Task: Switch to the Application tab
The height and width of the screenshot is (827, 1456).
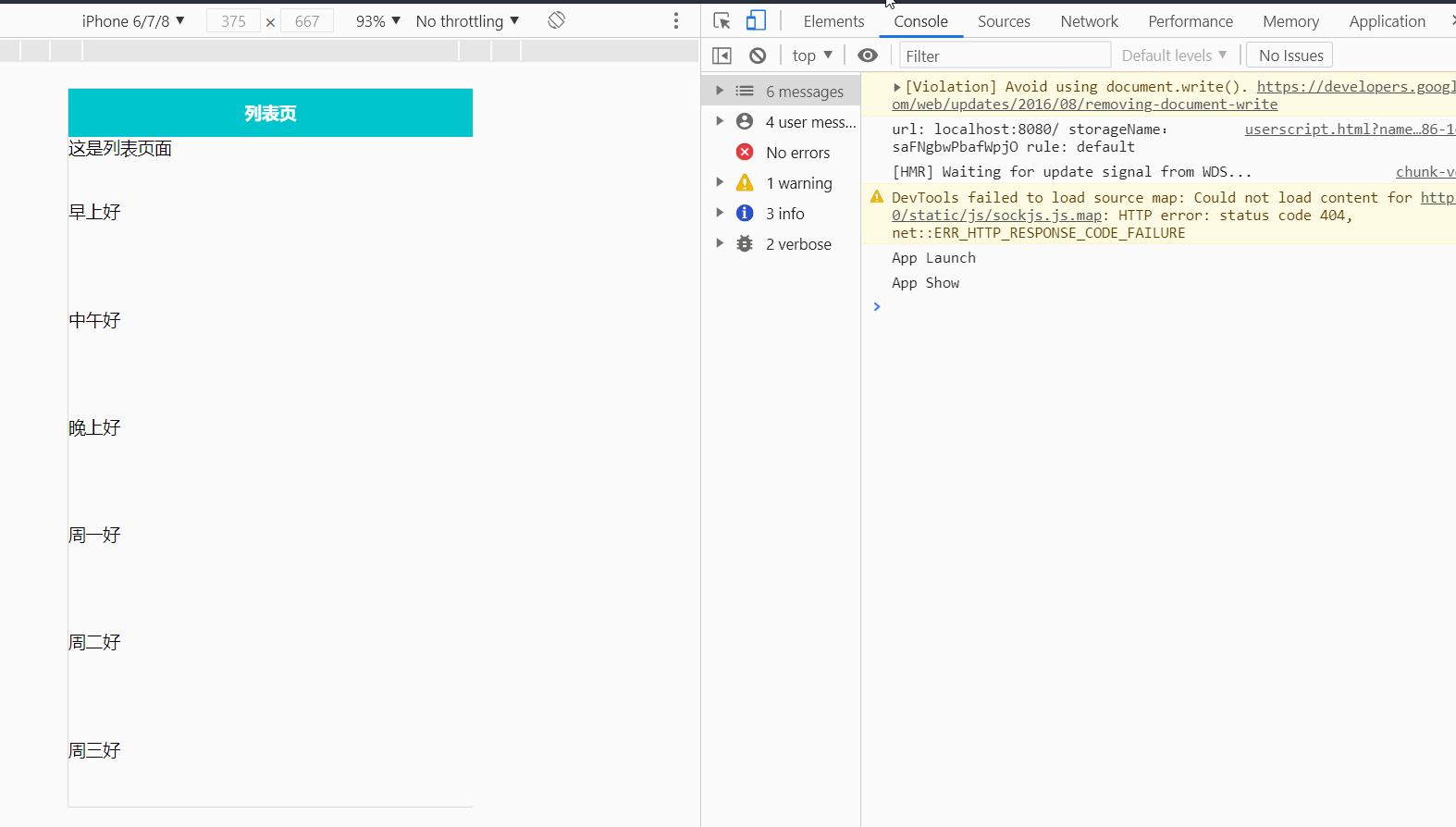Action: pyautogui.click(x=1387, y=20)
